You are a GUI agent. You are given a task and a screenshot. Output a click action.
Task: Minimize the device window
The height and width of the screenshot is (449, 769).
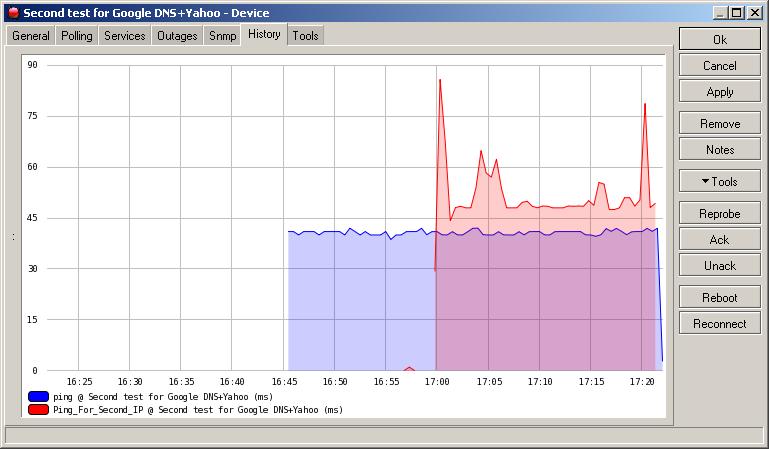[x=720, y=13]
